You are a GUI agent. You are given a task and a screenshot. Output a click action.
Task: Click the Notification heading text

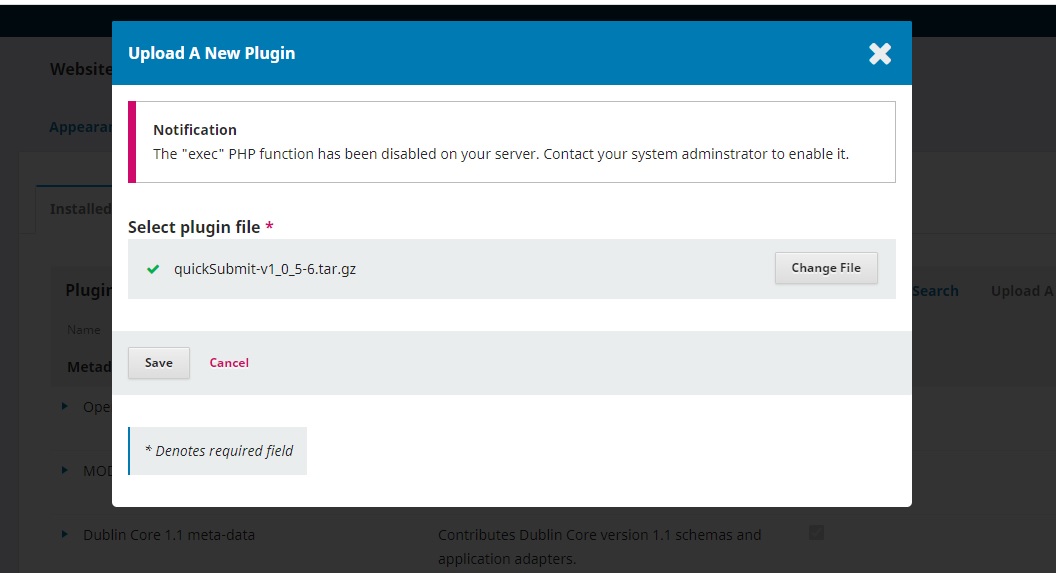(x=195, y=130)
